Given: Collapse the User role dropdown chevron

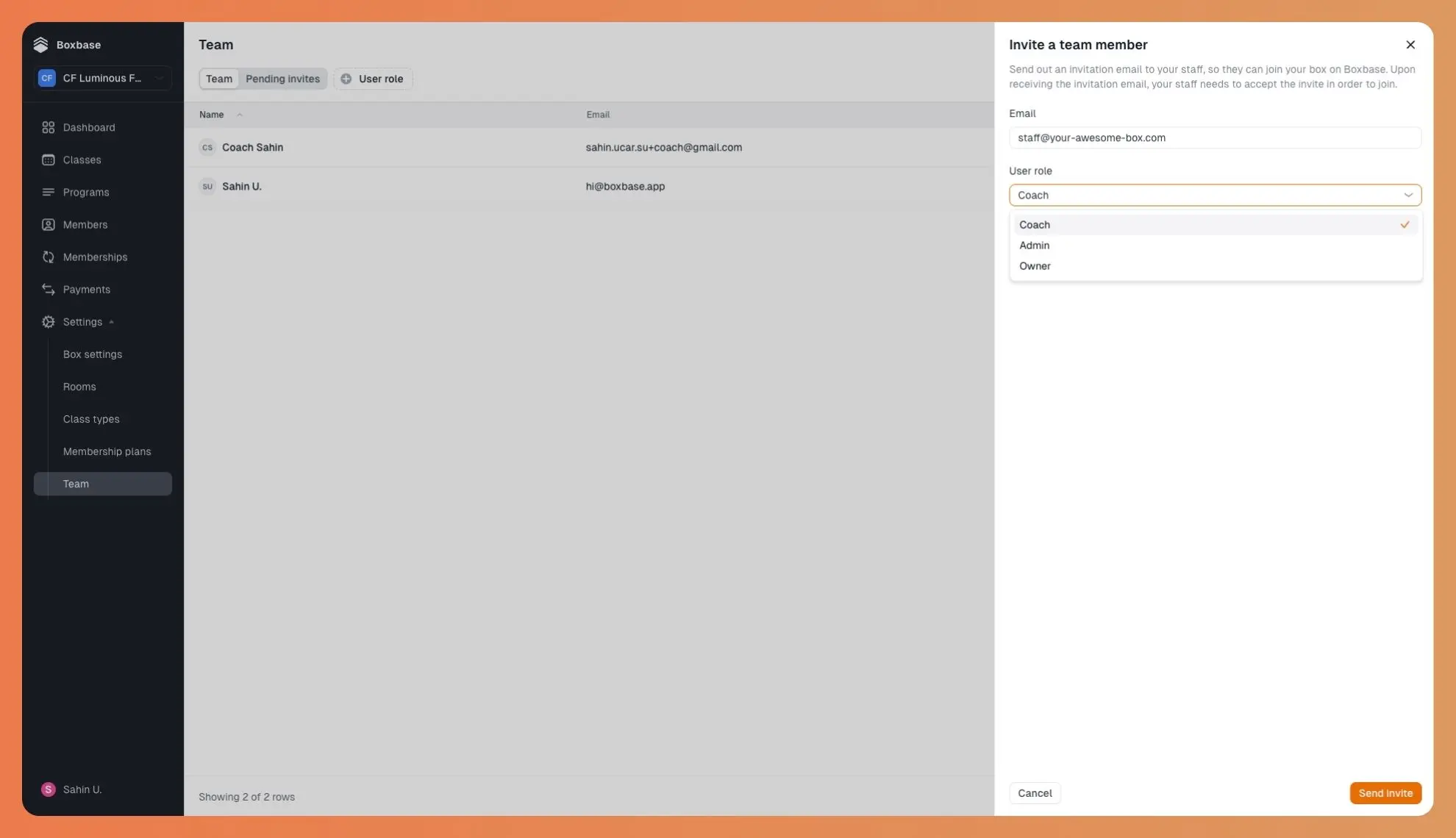Looking at the screenshot, I should click(1407, 196).
